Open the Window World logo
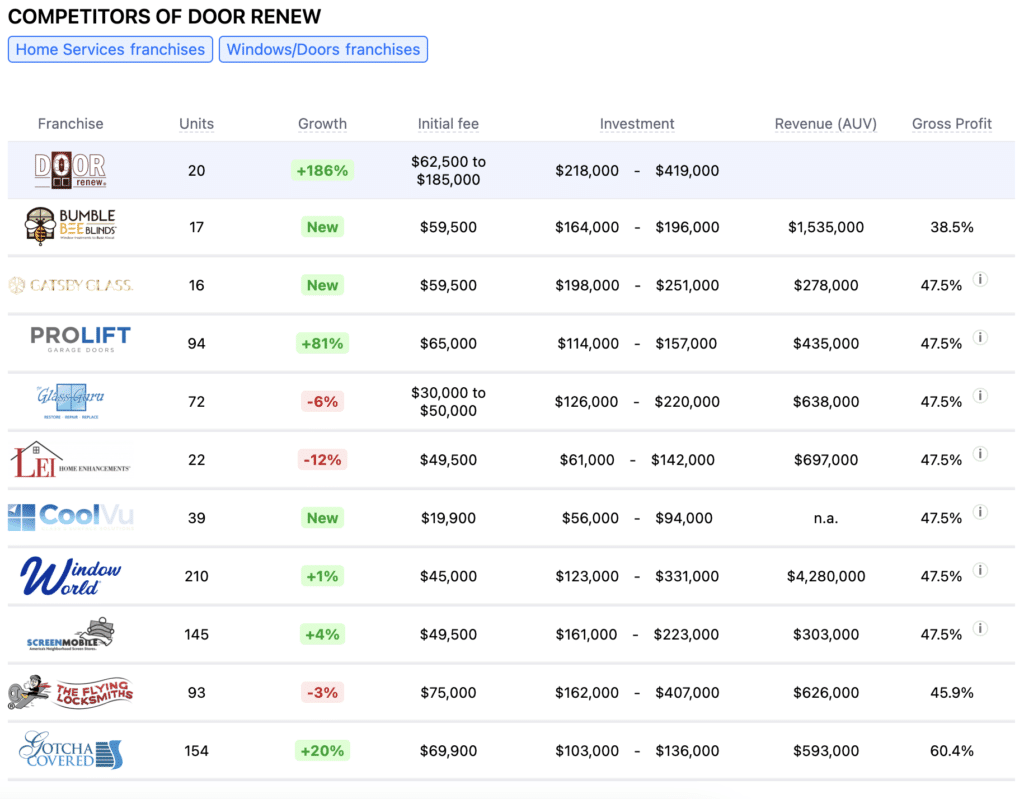The image size is (1024, 799). [71, 576]
